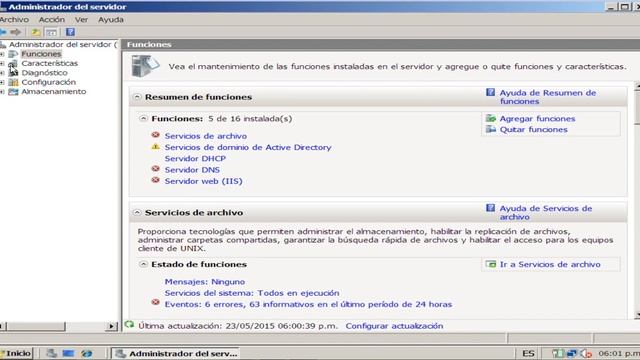Click the Configuración tree node icon

click(13, 82)
